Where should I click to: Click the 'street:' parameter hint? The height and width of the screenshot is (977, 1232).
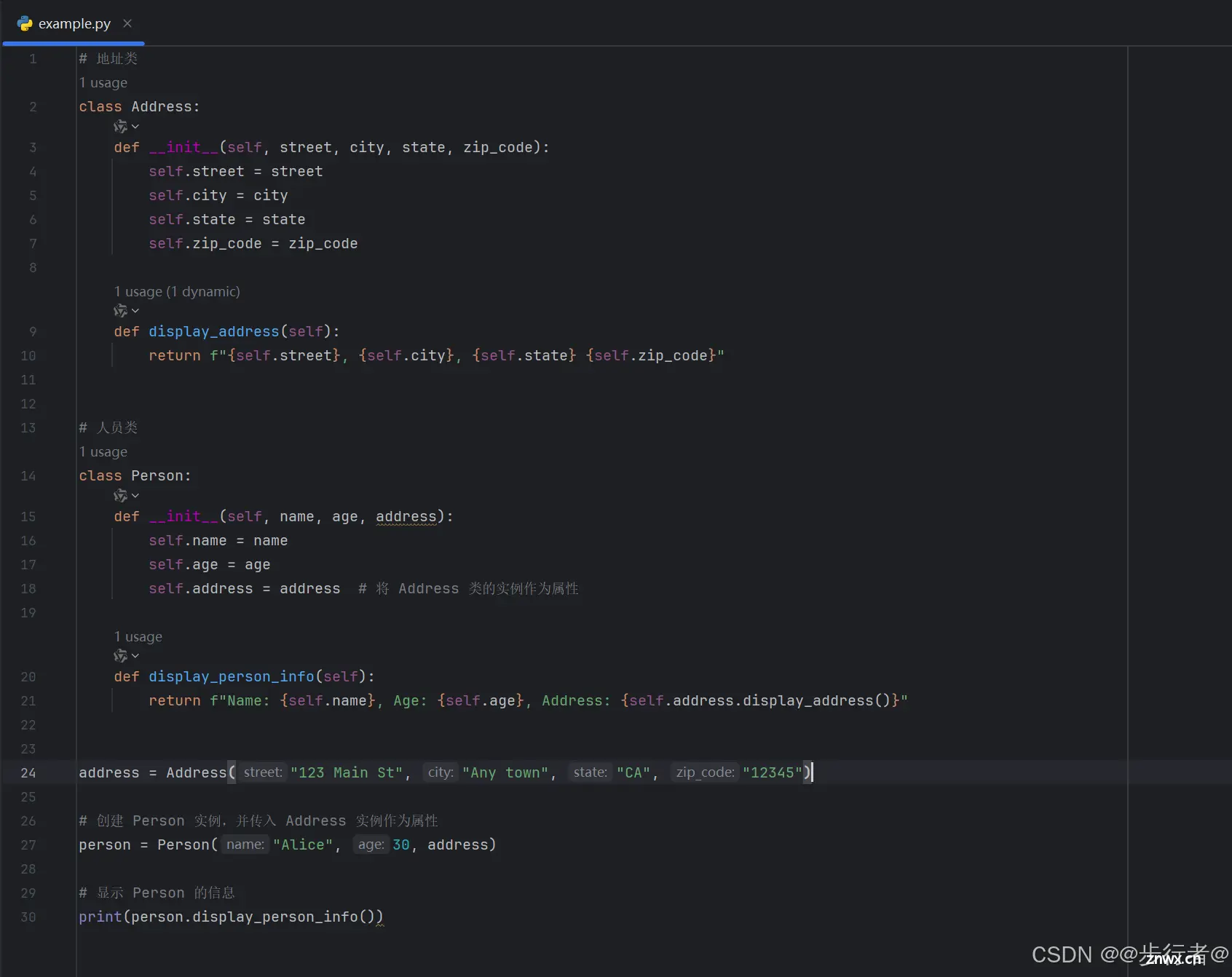click(x=263, y=772)
